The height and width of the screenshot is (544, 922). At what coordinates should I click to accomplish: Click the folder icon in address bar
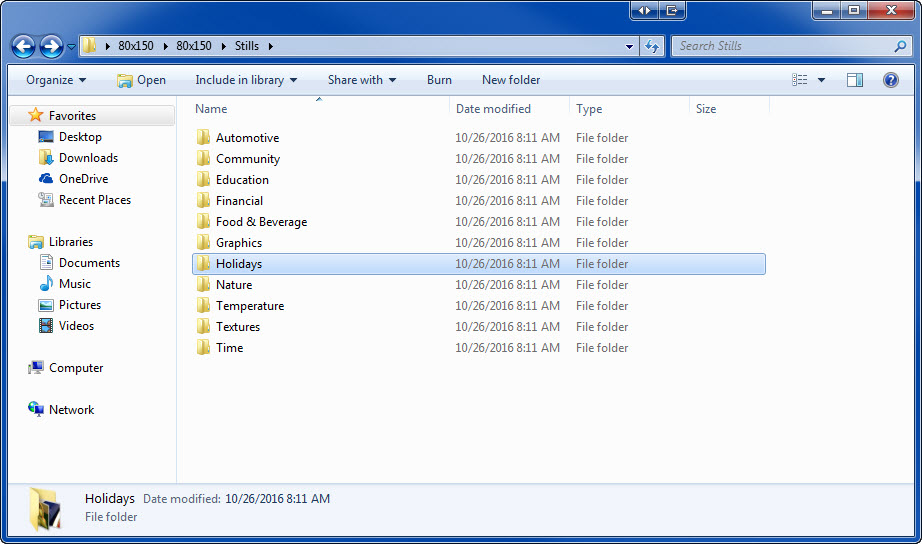(x=89, y=45)
